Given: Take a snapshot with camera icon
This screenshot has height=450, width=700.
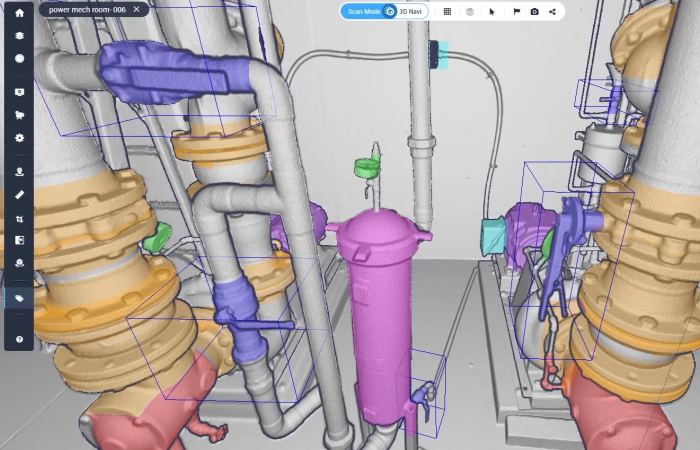Looking at the screenshot, I should pyautogui.click(x=534, y=12).
